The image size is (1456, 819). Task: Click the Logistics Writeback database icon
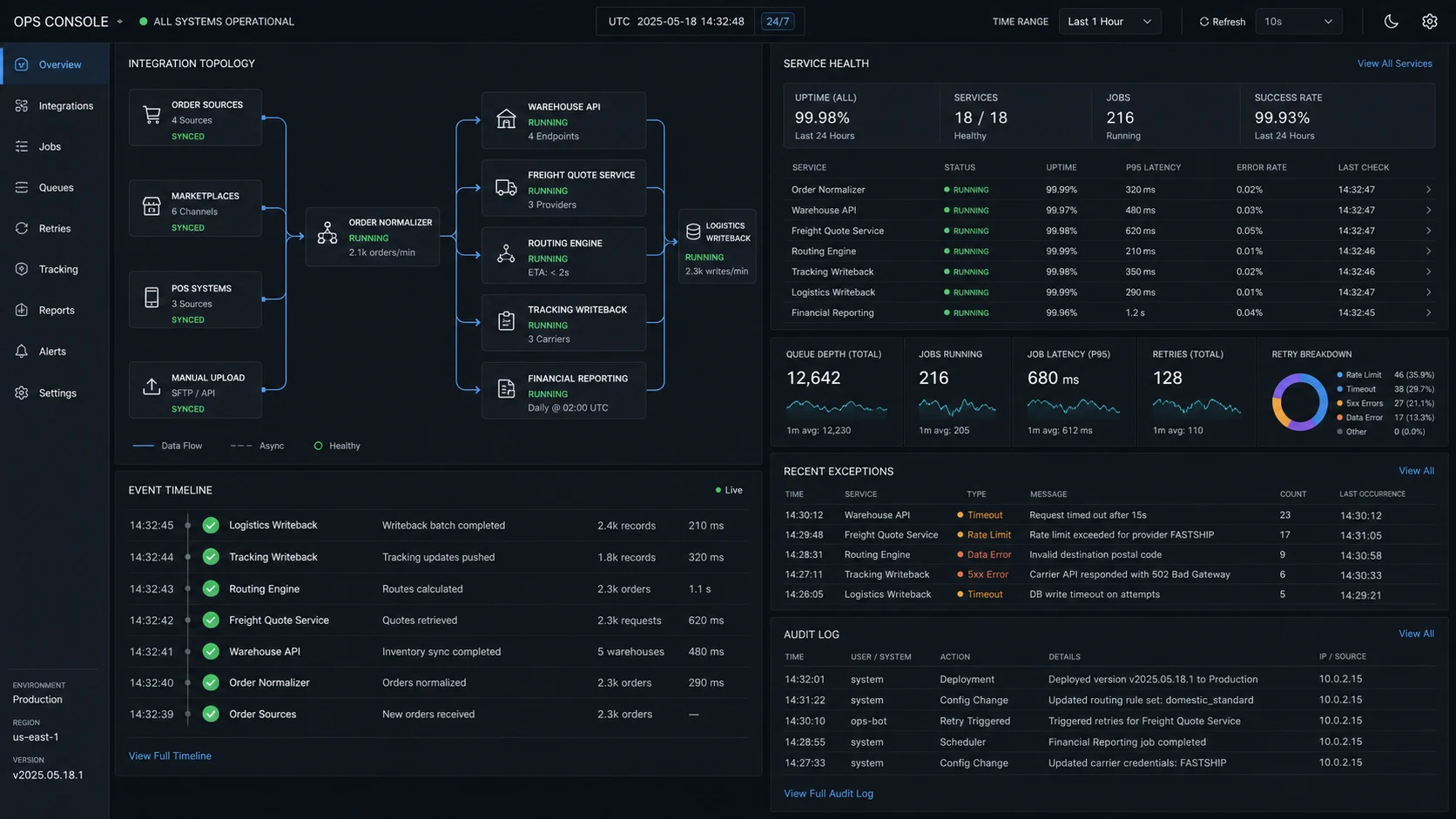click(693, 232)
